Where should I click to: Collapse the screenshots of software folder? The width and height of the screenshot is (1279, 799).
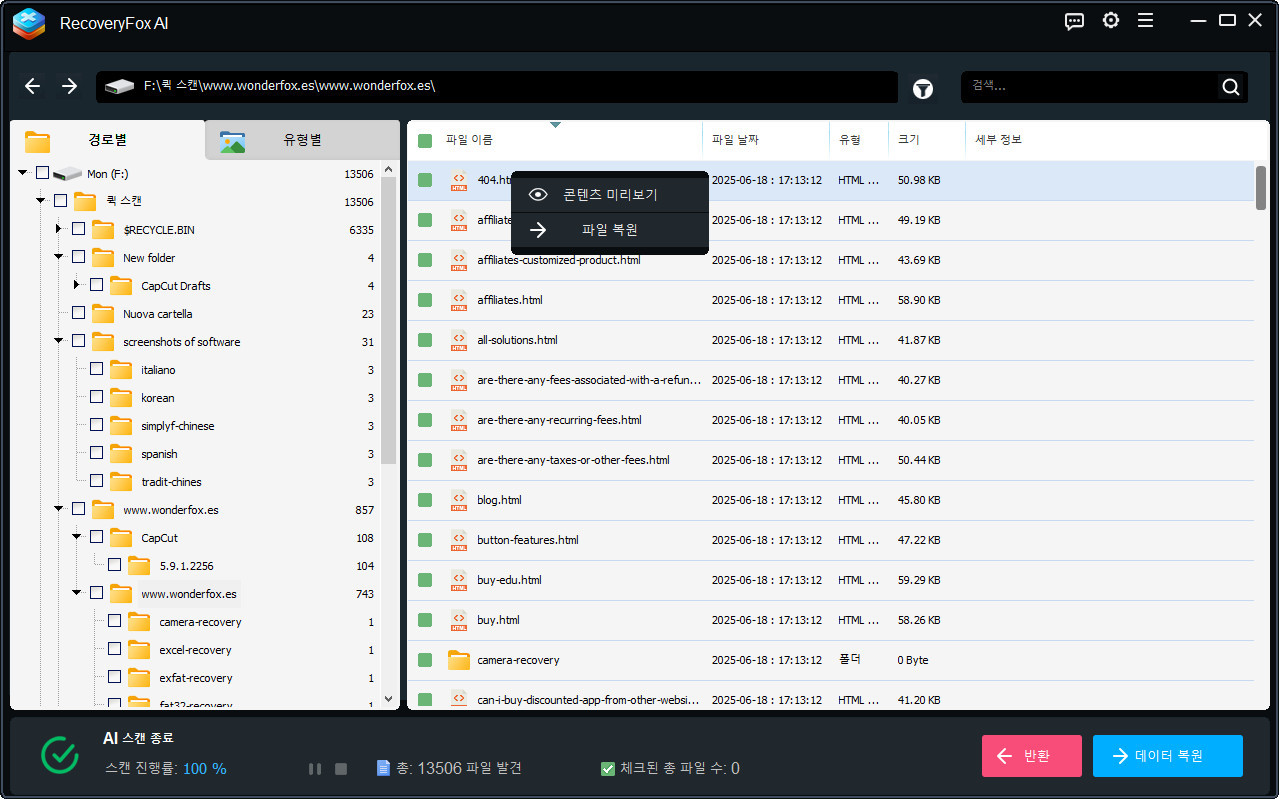(59, 342)
